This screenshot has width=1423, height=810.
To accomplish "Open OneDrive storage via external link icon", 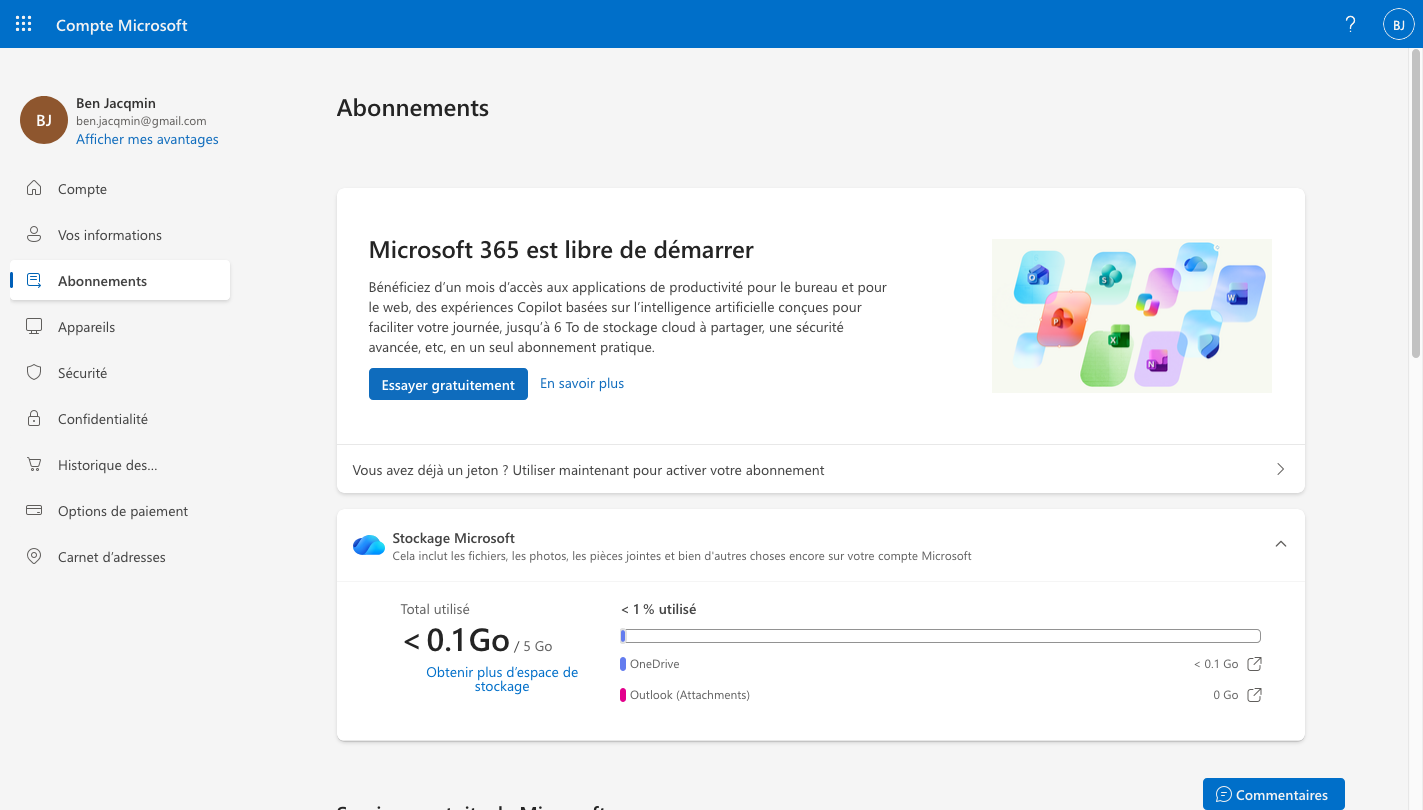I will [1254, 664].
